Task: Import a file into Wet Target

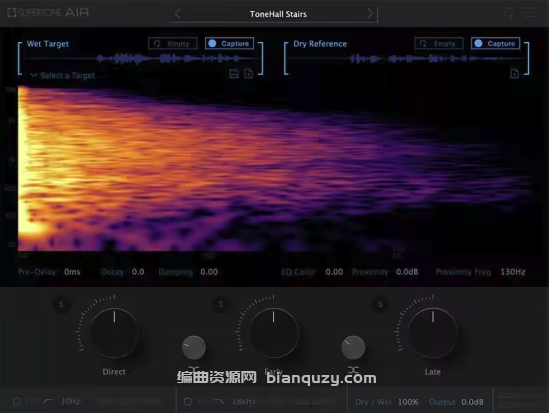Action: 248,74
